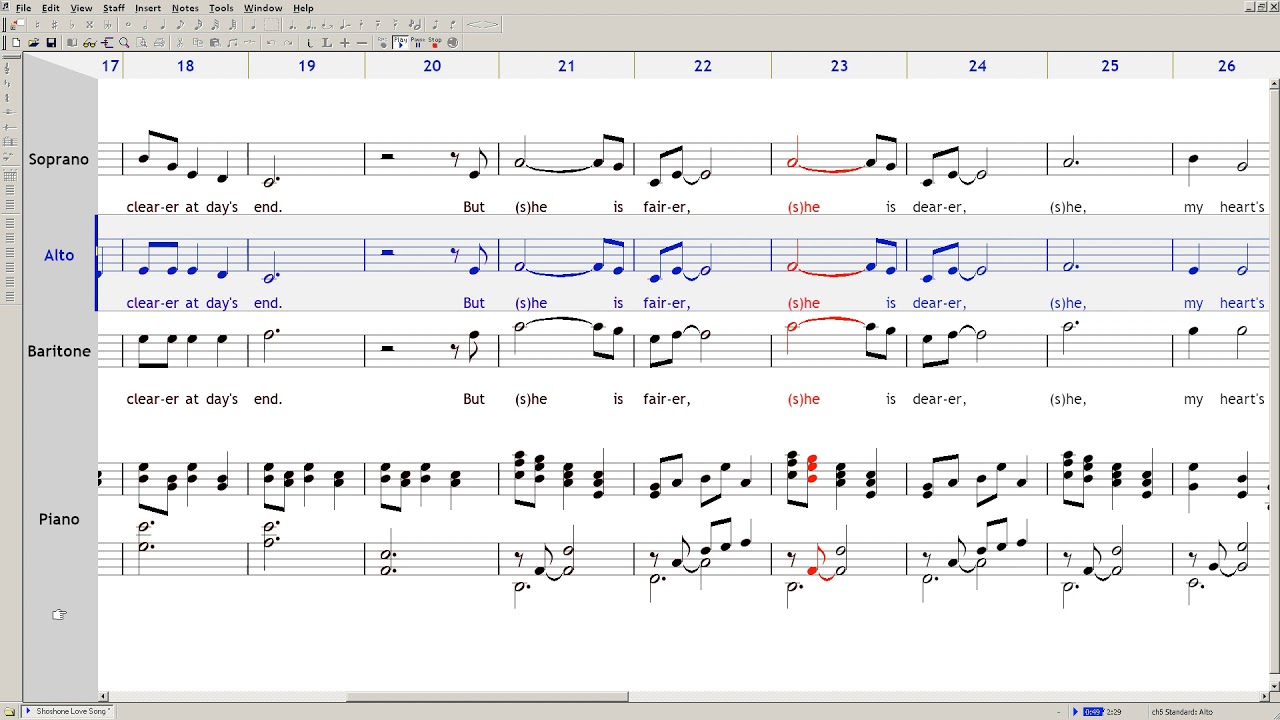Click the key signature side tool
Image resolution: width=1280 pixels, height=720 pixels.
[7, 83]
